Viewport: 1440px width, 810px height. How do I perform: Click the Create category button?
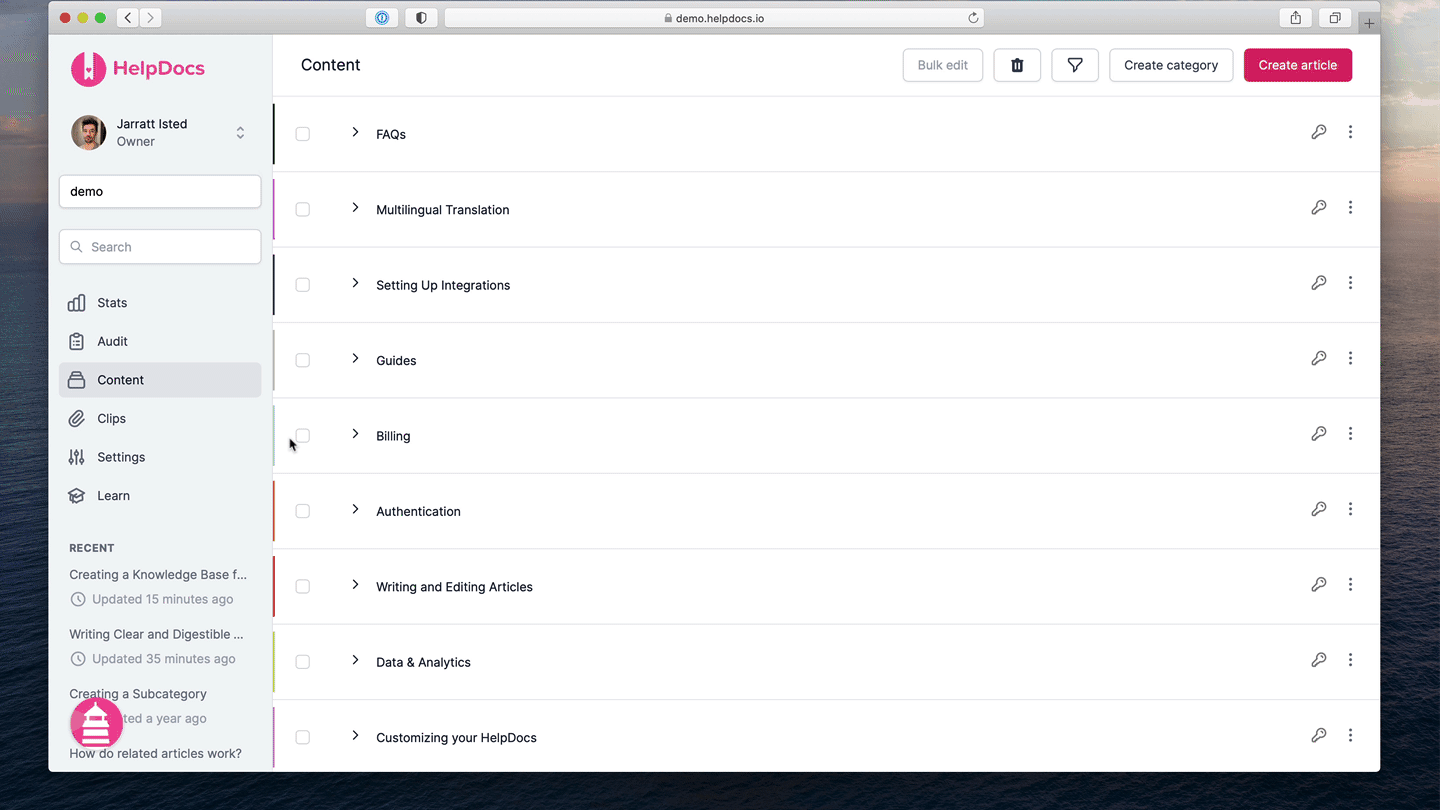(x=1171, y=65)
